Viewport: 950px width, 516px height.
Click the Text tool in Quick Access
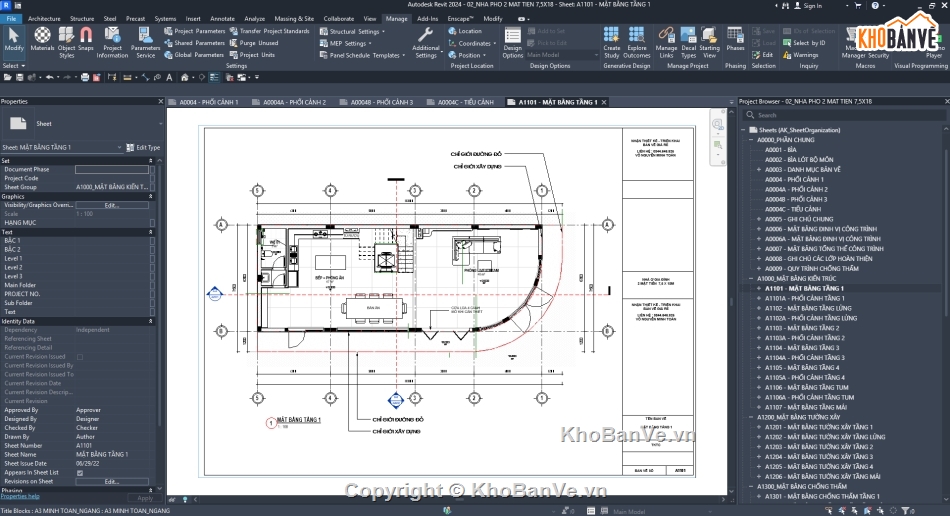coord(169,78)
